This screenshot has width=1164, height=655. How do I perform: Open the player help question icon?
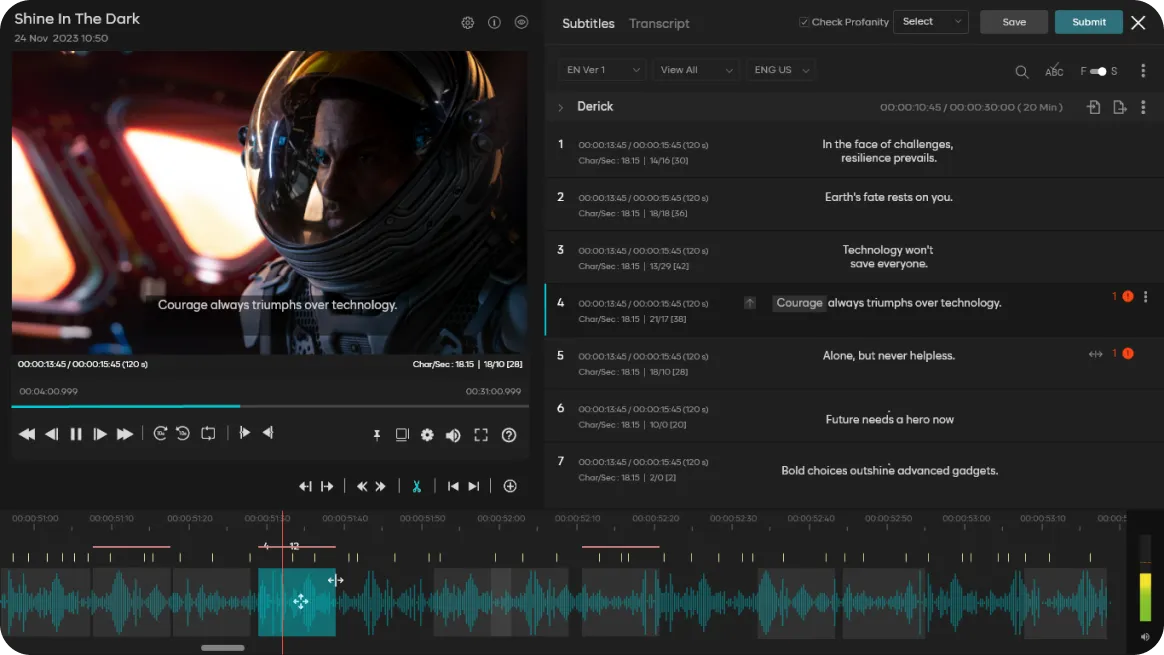coord(509,435)
